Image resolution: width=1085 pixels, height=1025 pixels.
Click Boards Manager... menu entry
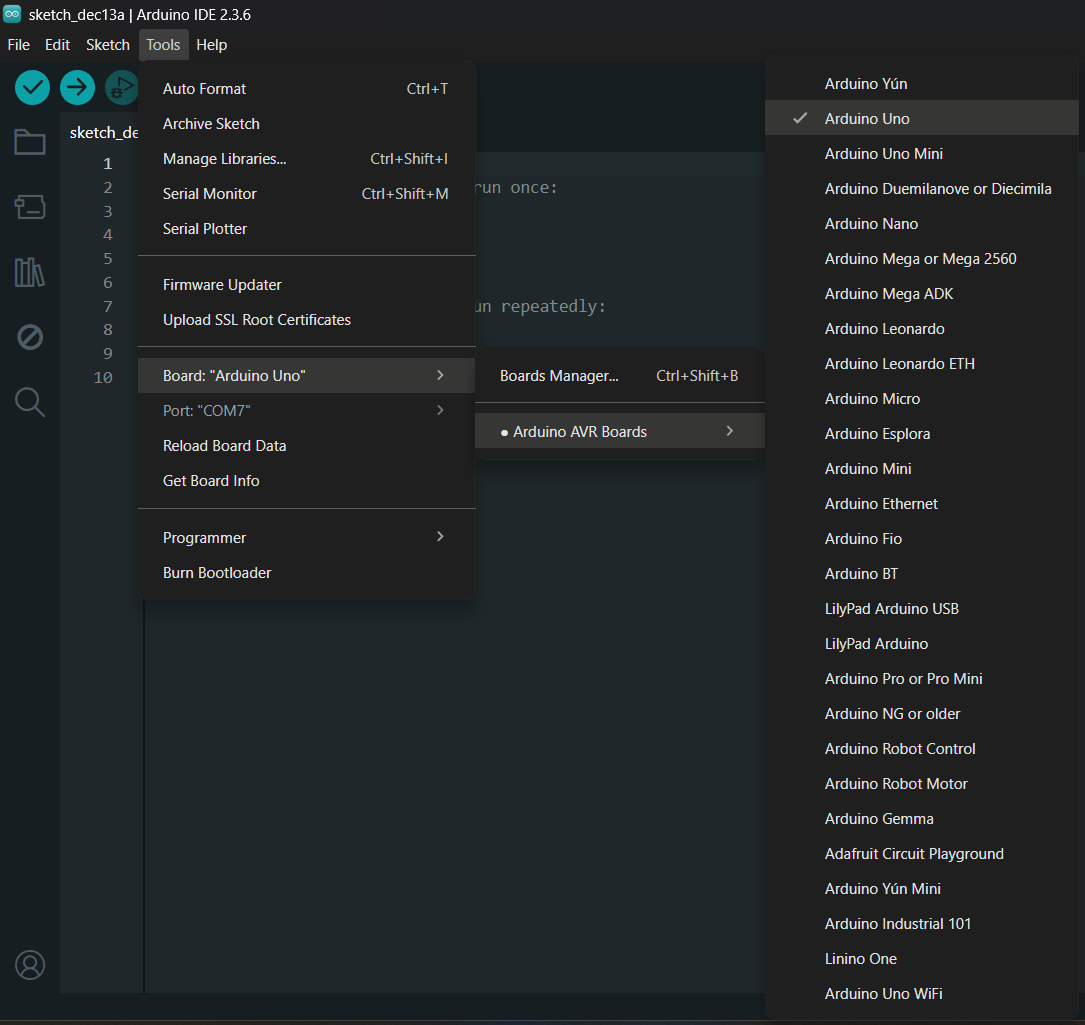tap(559, 376)
